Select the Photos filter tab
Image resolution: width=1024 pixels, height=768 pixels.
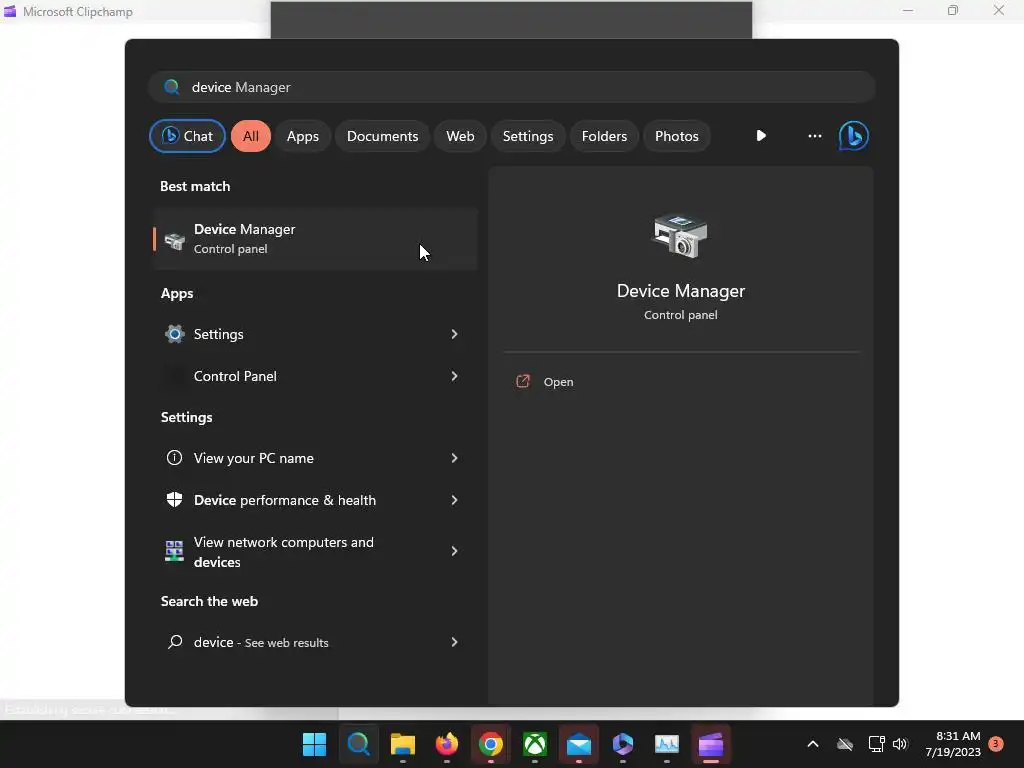point(677,136)
